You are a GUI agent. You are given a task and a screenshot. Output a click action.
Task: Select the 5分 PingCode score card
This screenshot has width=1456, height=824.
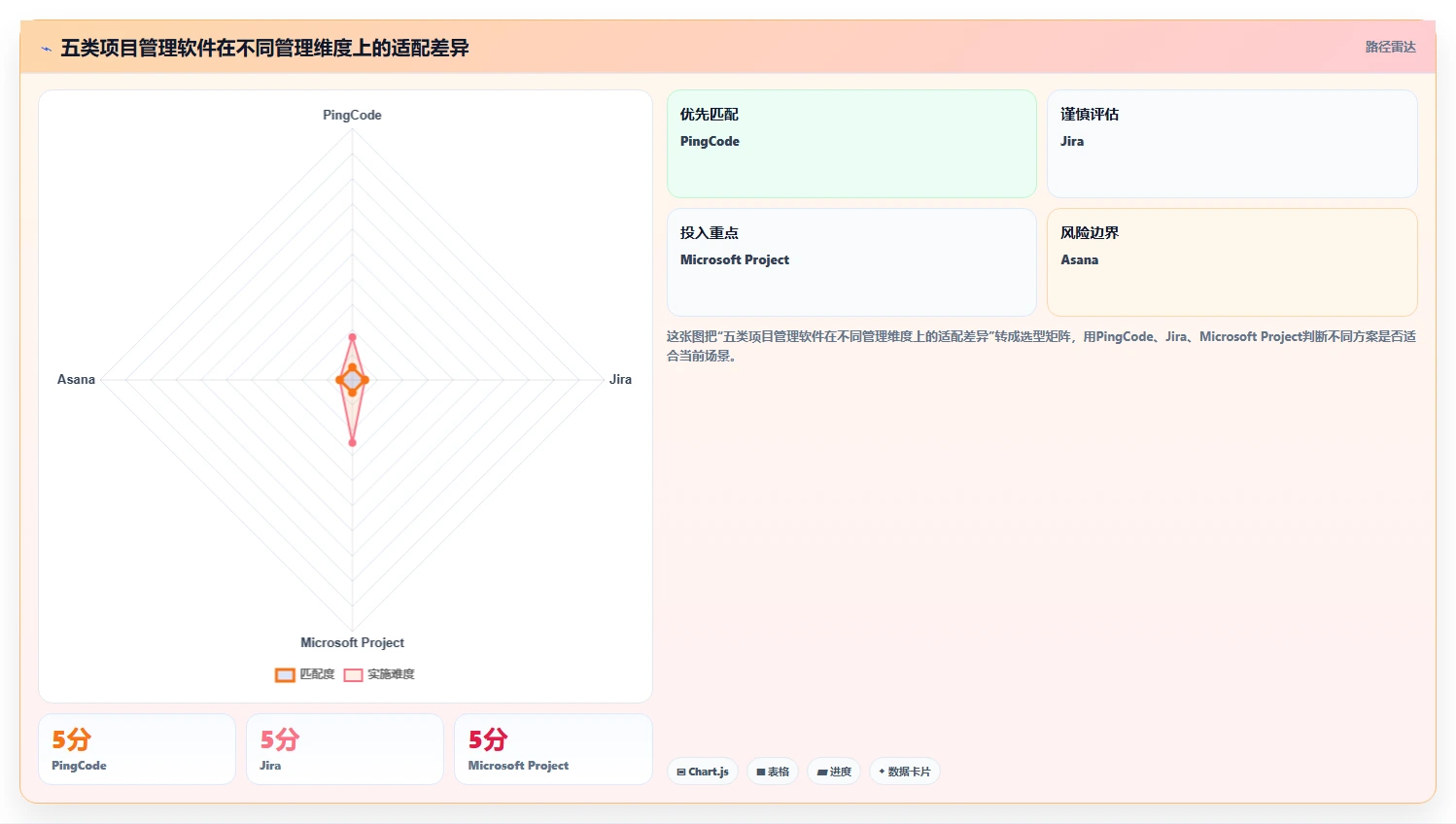pyautogui.click(x=137, y=749)
